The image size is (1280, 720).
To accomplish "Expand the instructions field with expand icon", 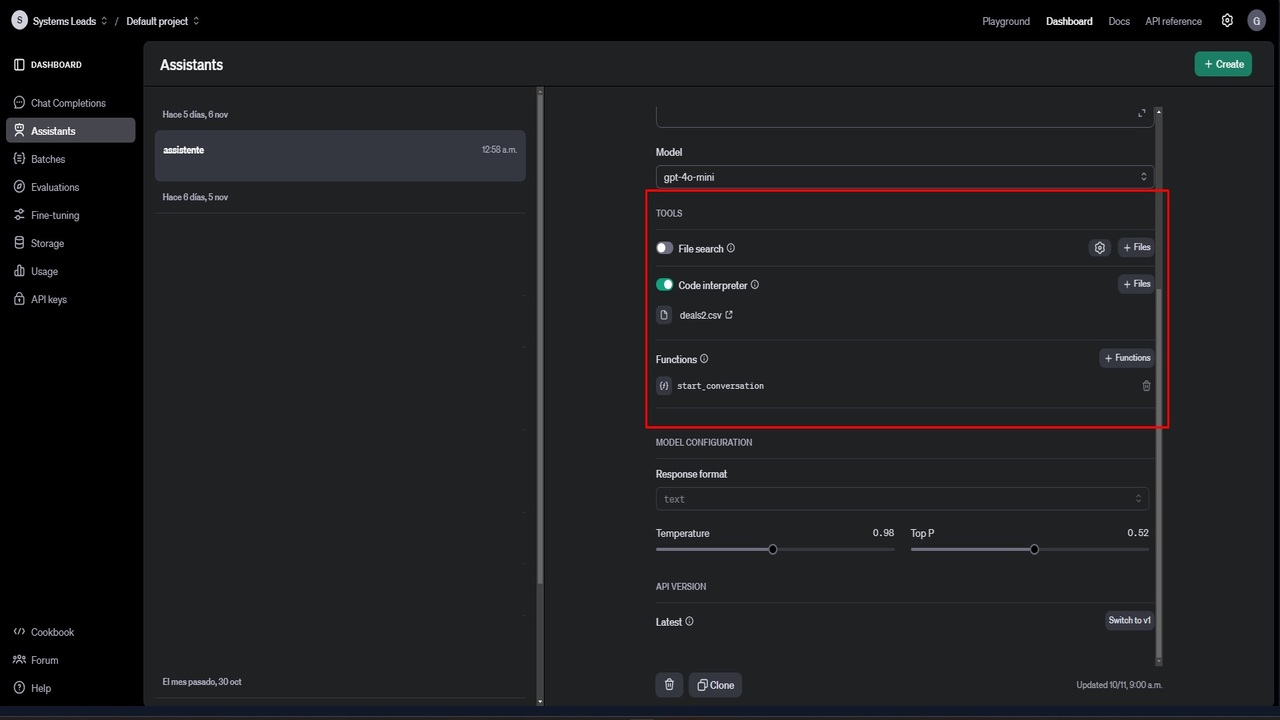I will tap(1142, 113).
